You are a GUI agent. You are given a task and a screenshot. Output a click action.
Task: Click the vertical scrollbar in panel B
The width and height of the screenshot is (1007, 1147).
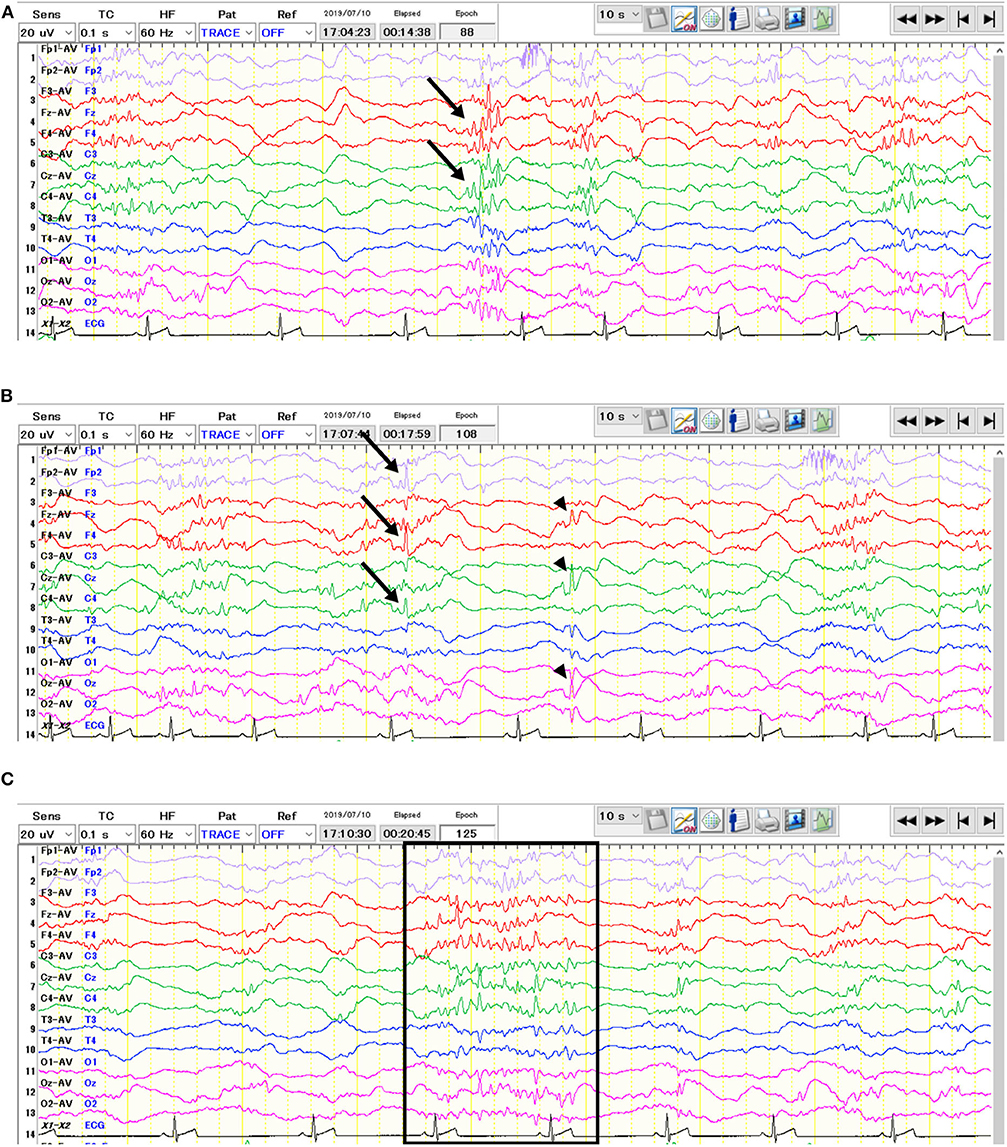[998, 593]
